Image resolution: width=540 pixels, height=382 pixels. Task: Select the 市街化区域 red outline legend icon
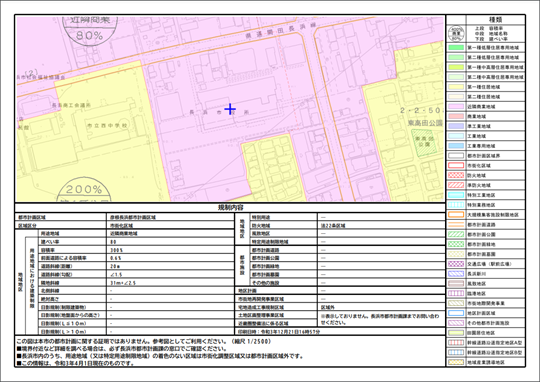(x=456, y=165)
